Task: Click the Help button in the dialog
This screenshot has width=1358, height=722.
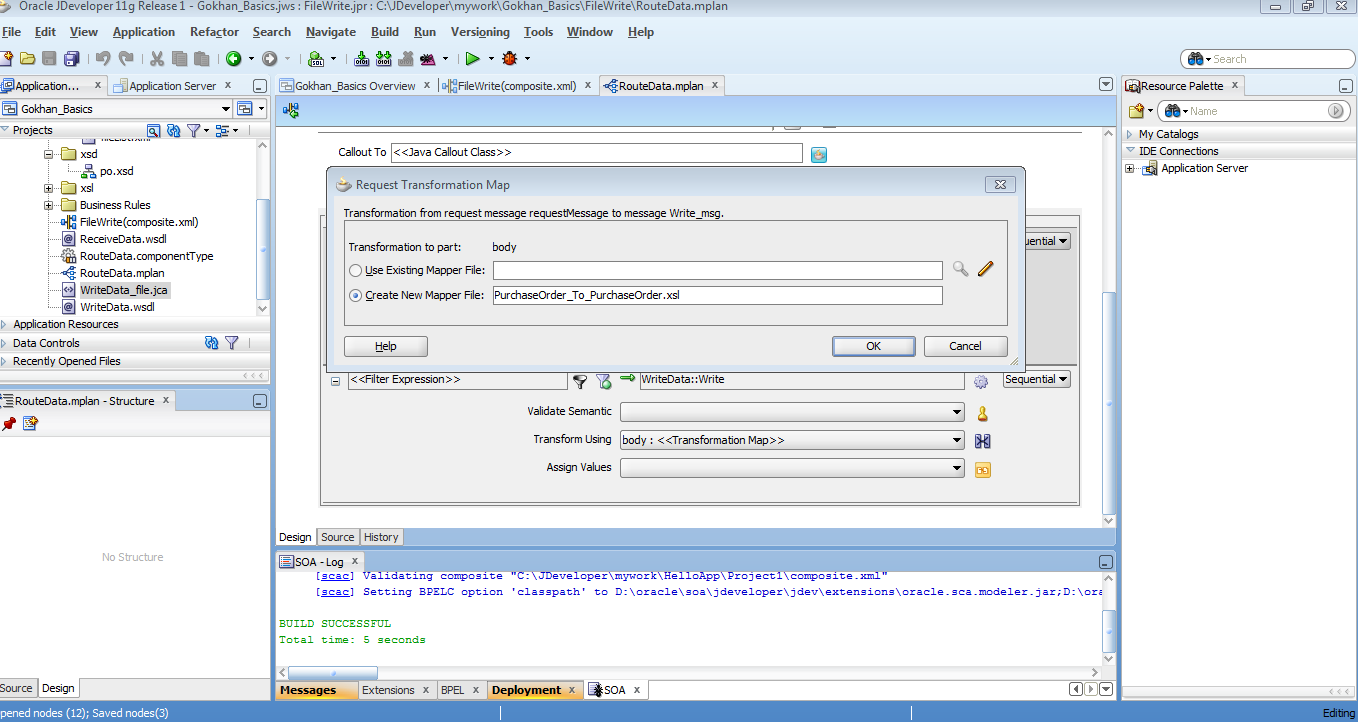Action: (x=385, y=346)
